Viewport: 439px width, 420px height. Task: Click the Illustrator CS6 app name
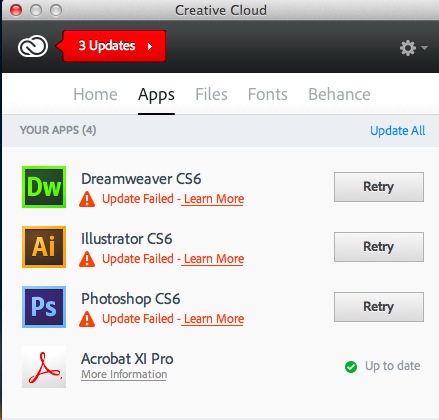[x=127, y=239]
